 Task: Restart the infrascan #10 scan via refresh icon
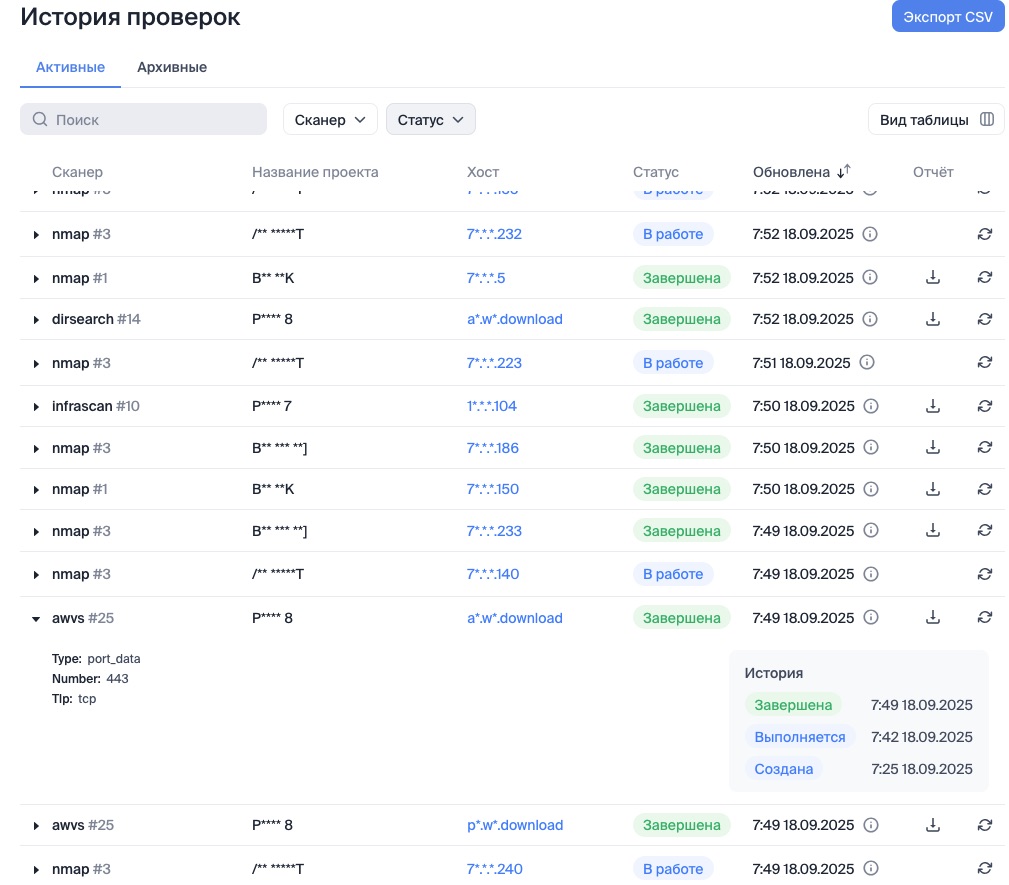985,406
